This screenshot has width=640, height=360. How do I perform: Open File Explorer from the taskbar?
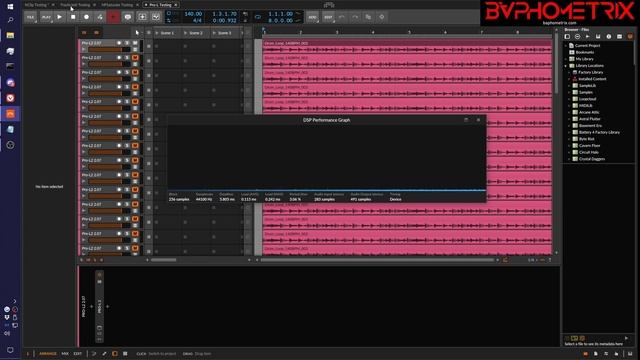pos(10,35)
